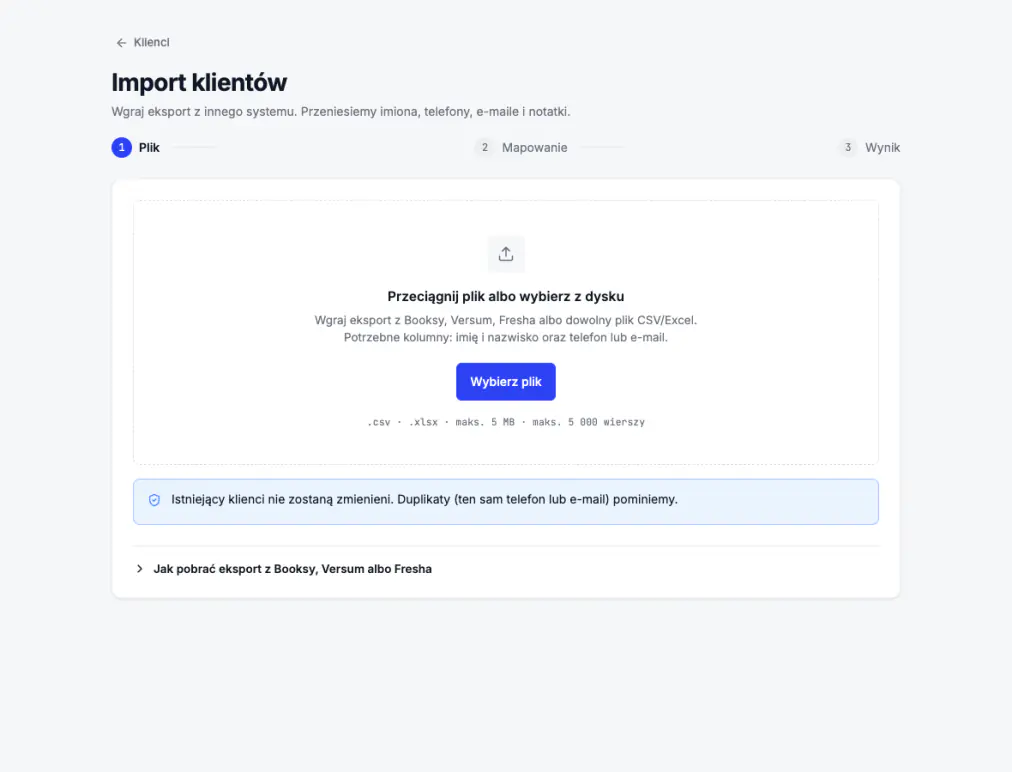Image resolution: width=1012 pixels, height=772 pixels.
Task: Go to the Mapowanie step label
Action: click(x=534, y=148)
